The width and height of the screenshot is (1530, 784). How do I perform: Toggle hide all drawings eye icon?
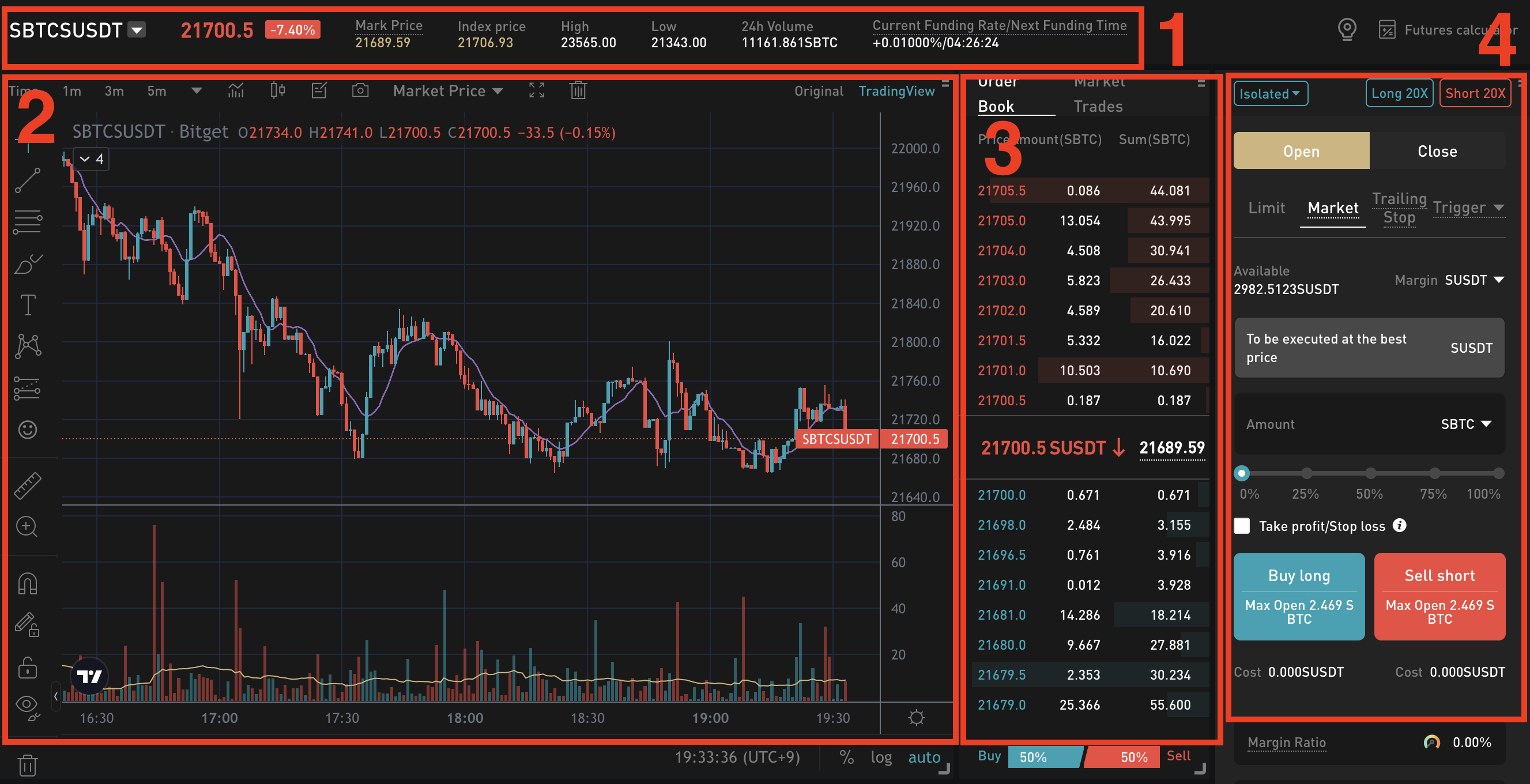pyautogui.click(x=27, y=707)
